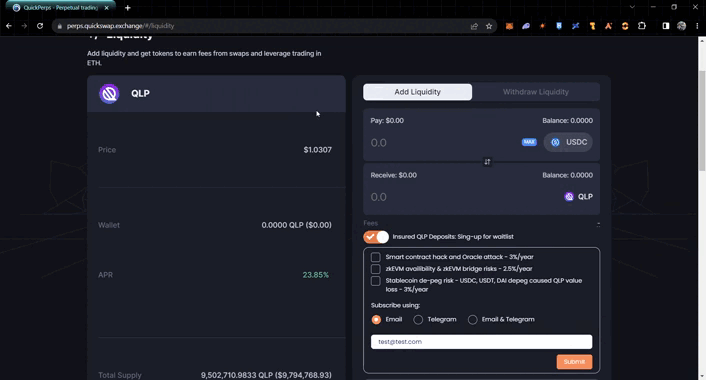706x380 pixels.
Task: Open the MetaMask fox extension
Action: [509, 26]
